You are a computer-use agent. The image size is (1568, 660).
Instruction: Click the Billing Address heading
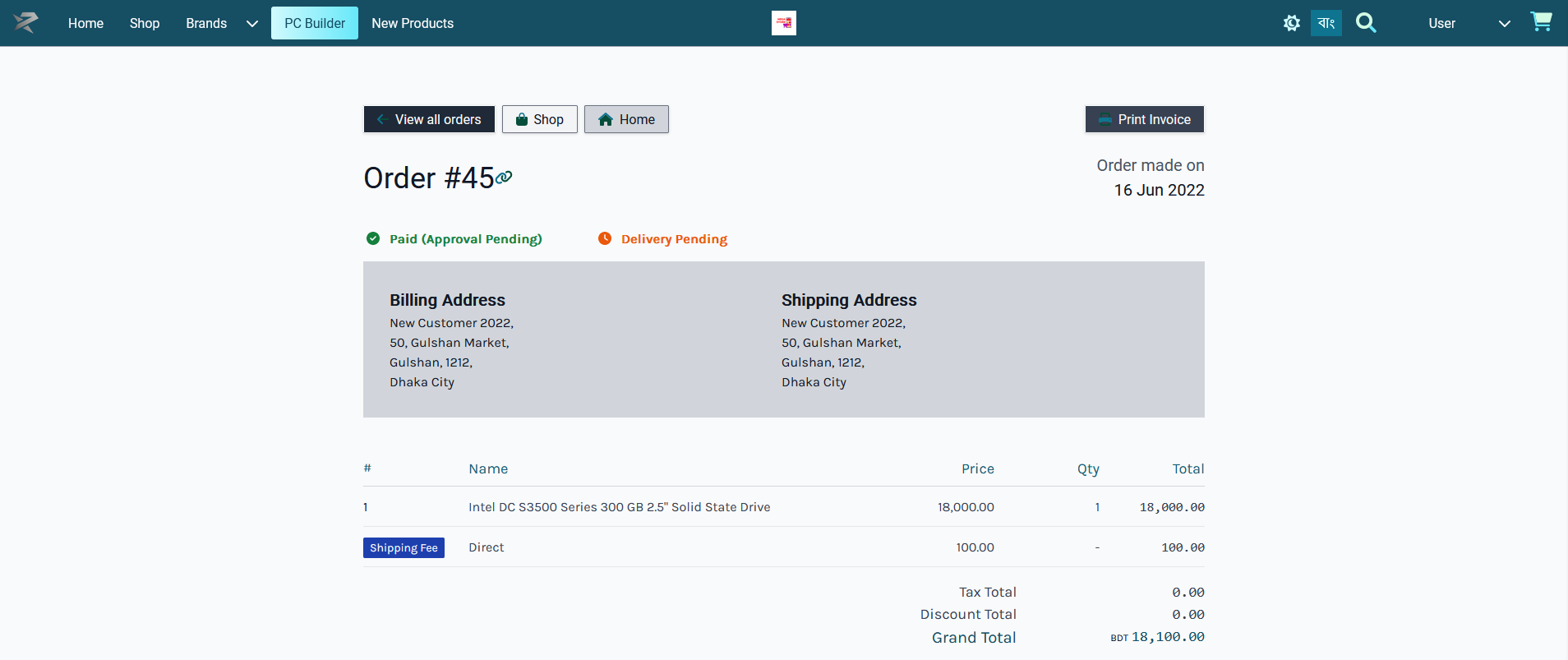447,300
